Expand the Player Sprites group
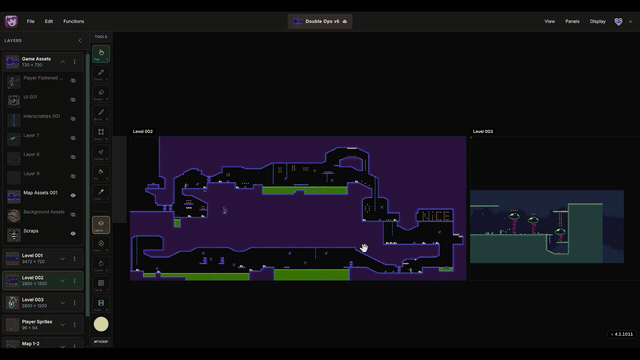The image size is (640, 360). (x=63, y=324)
